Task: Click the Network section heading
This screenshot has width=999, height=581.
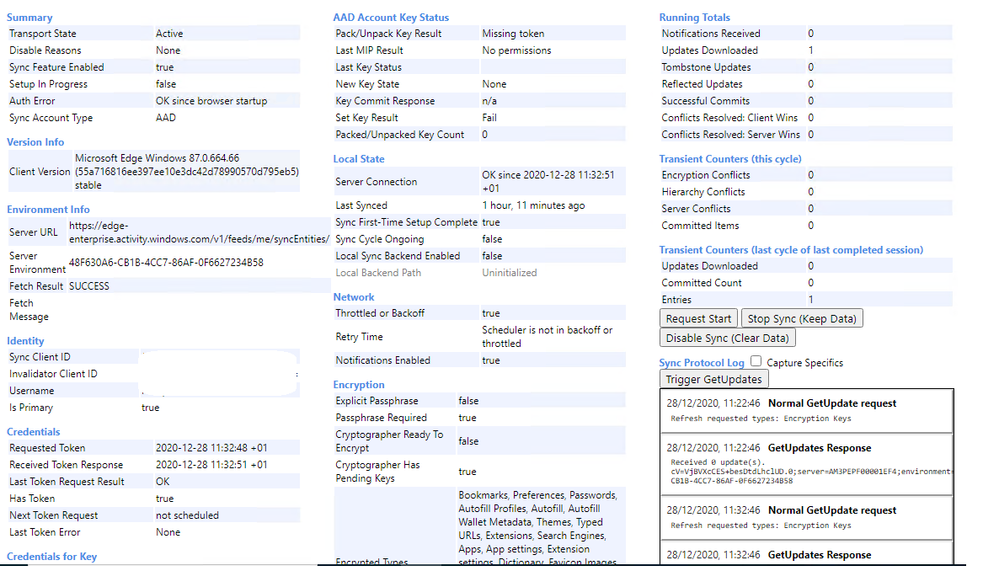Action: tap(354, 297)
